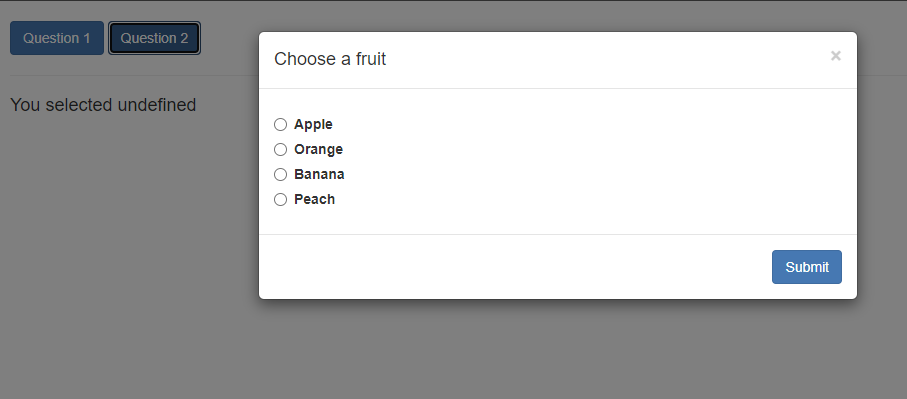The height and width of the screenshot is (399, 907).
Task: Open the Question 1 button
Action: [x=57, y=38]
